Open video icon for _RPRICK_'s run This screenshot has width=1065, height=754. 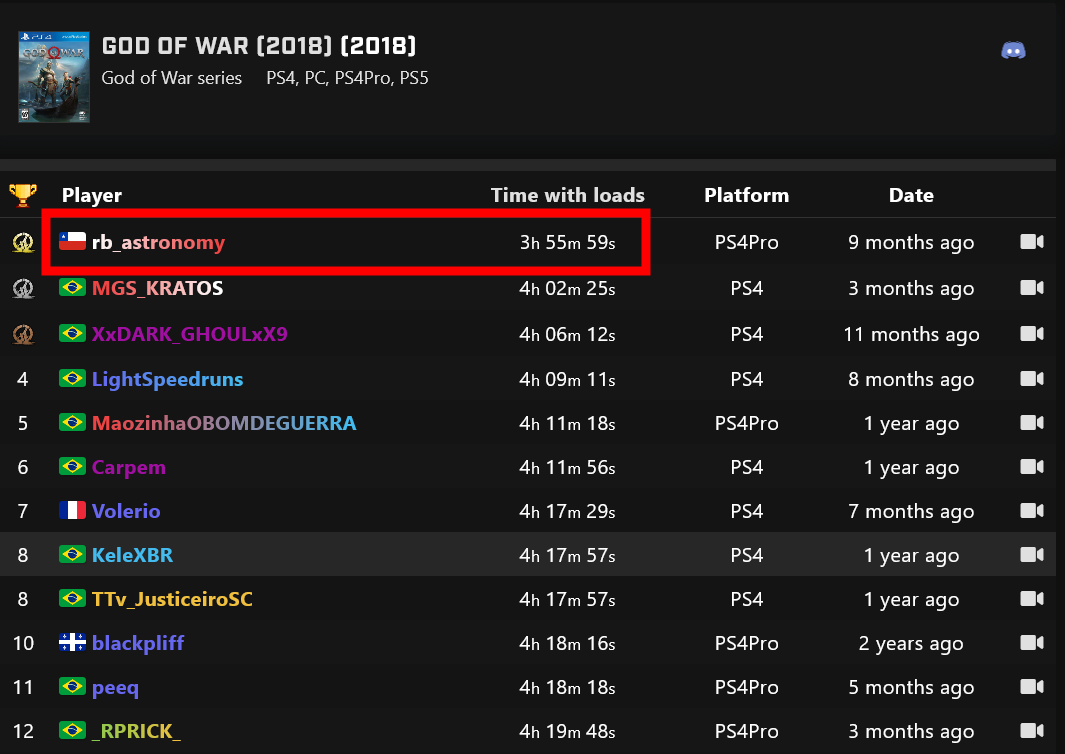click(1032, 731)
